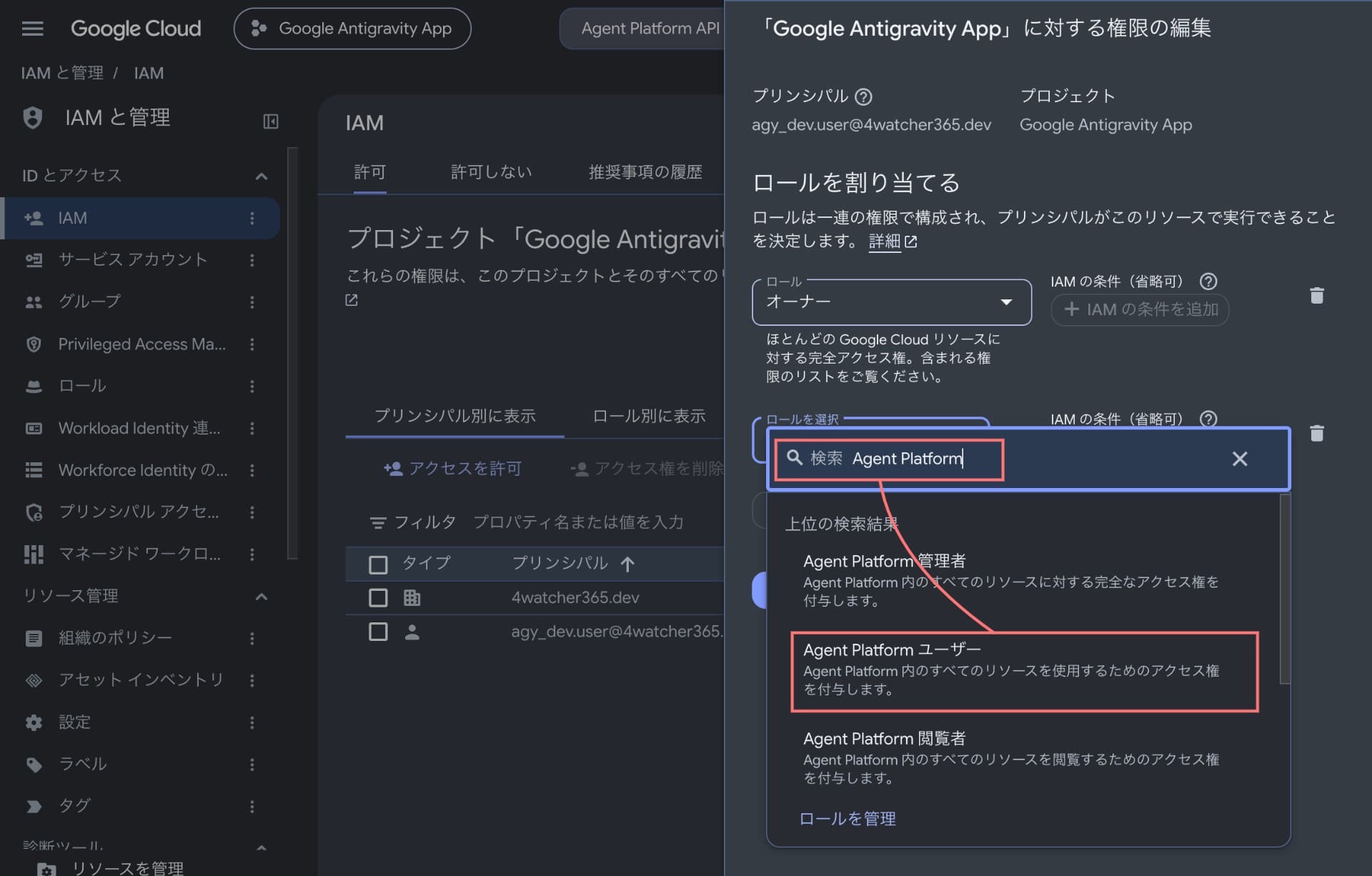Image resolution: width=1372 pixels, height=876 pixels.
Task: Switch to the 推奨事項の履歴 tab
Action: pyautogui.click(x=645, y=172)
